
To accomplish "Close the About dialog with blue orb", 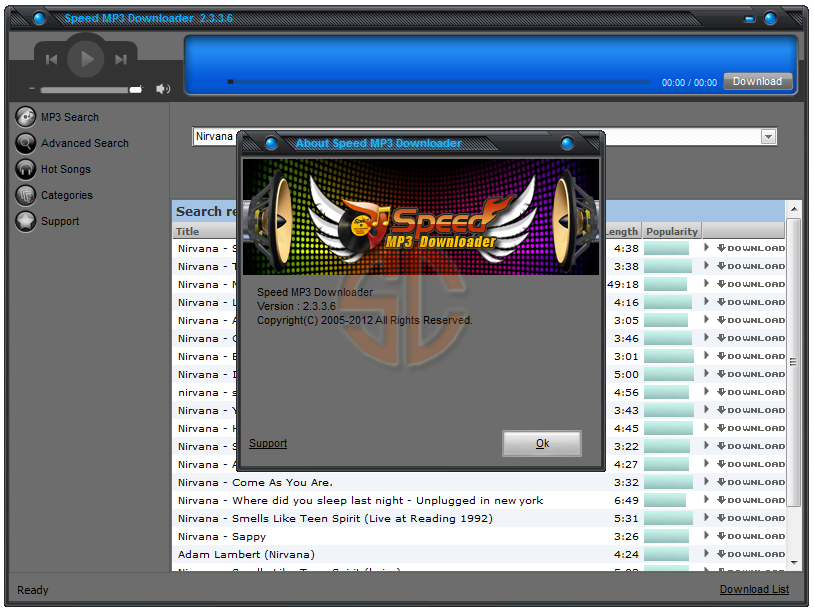I will [x=567, y=143].
